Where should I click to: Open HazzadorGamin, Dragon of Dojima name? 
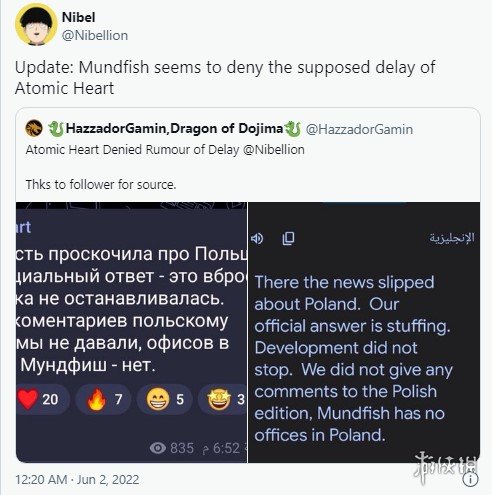(174, 129)
